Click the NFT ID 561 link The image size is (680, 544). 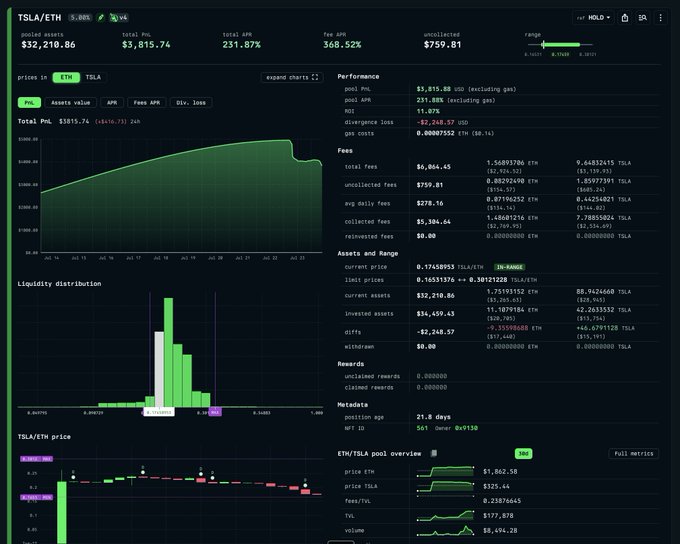tap(422, 428)
